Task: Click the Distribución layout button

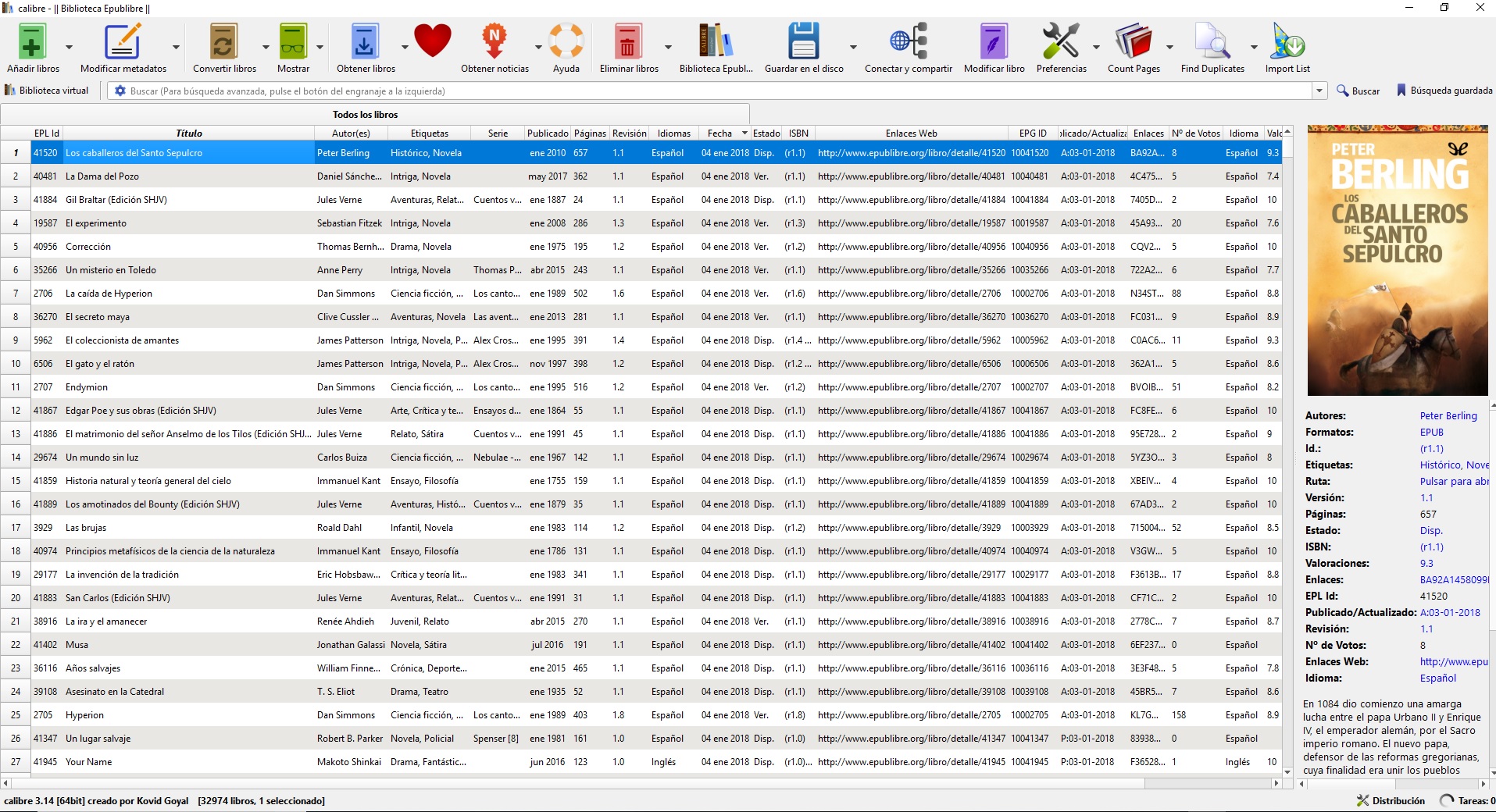Action: click(x=1391, y=800)
